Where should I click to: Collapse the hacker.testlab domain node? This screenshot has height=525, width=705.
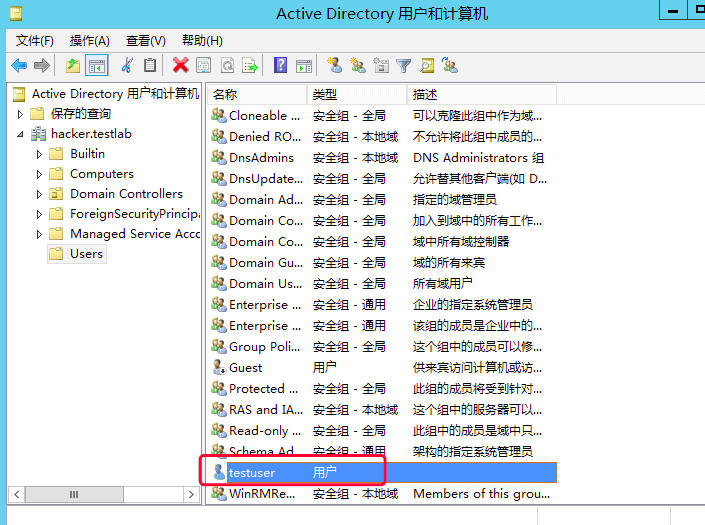tap(20, 134)
